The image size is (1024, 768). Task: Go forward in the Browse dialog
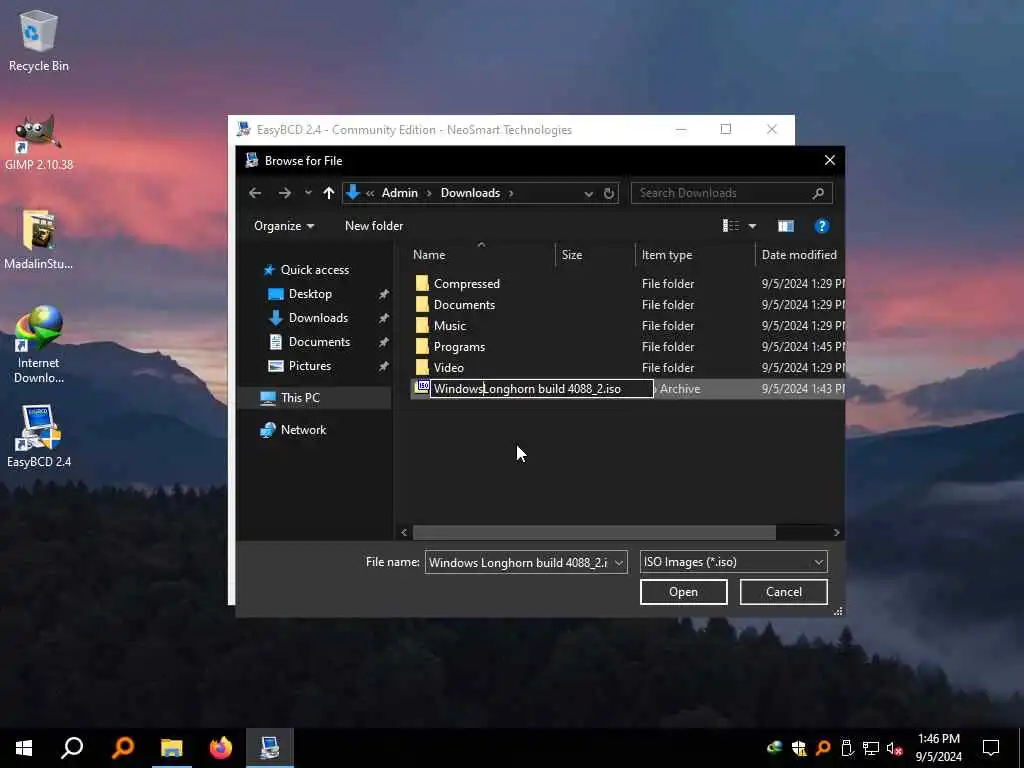point(285,193)
